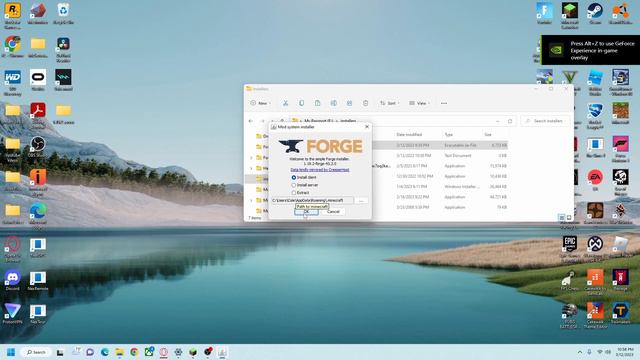
Task: Expand the address bar history dropdown
Action: 498,121
